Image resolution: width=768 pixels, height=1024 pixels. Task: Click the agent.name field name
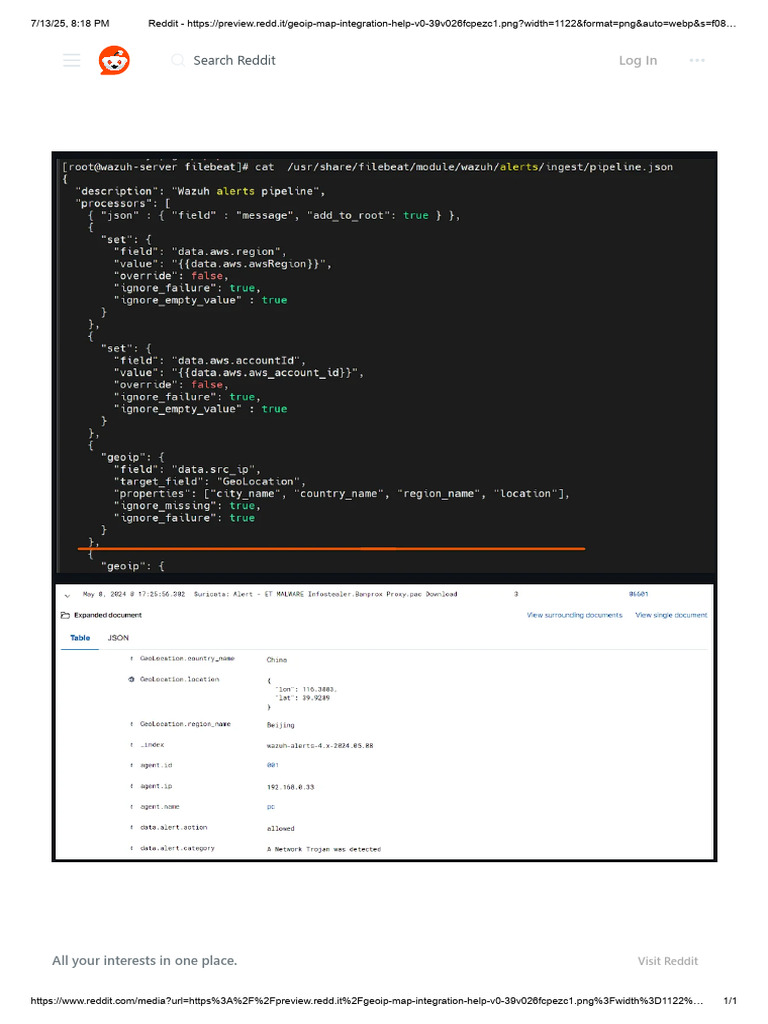coord(159,807)
